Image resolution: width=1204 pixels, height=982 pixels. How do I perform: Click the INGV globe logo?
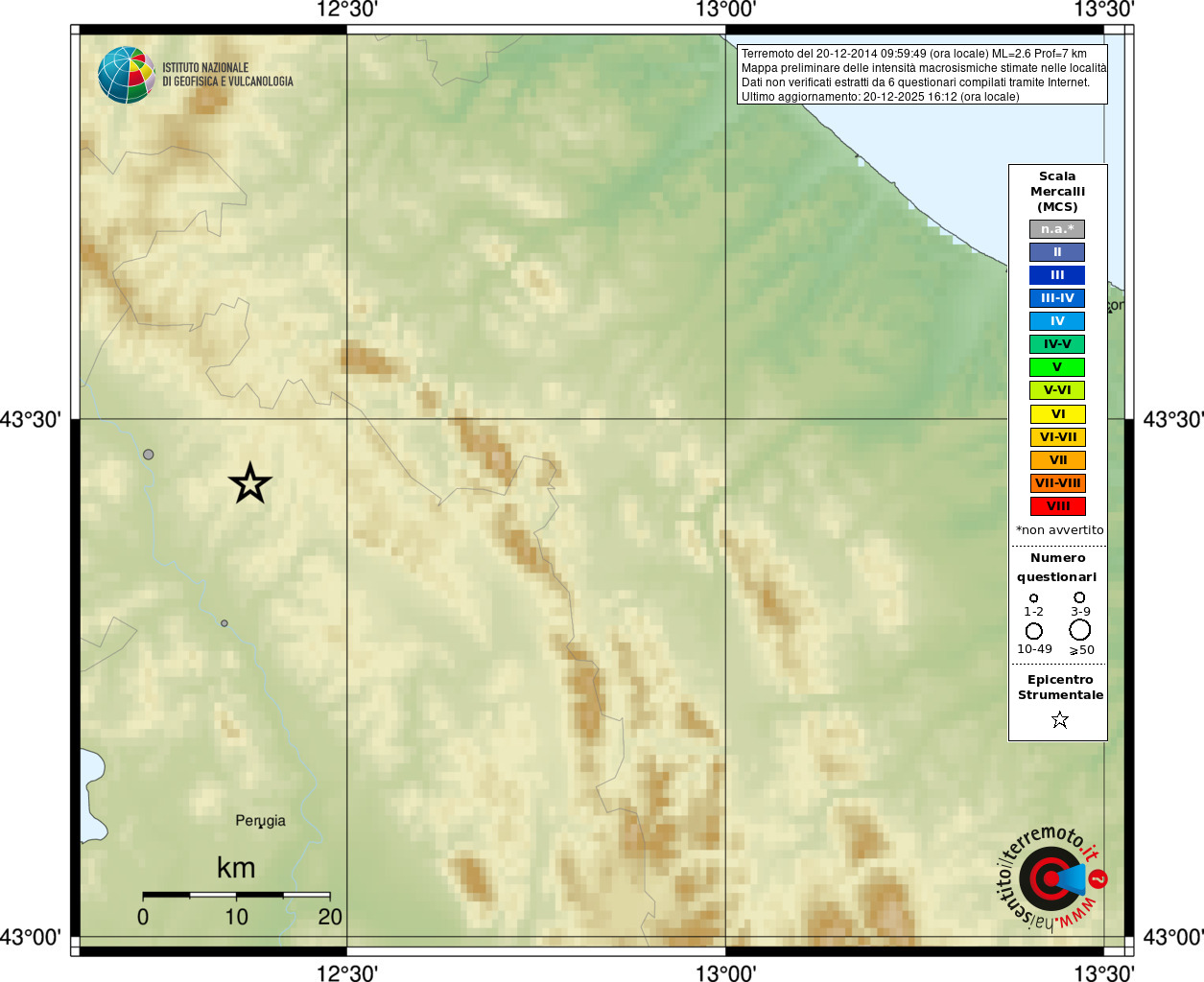pos(127,75)
